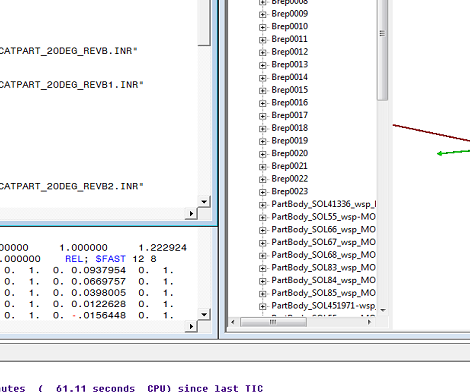Select the Brep0014 tree item

289,77
